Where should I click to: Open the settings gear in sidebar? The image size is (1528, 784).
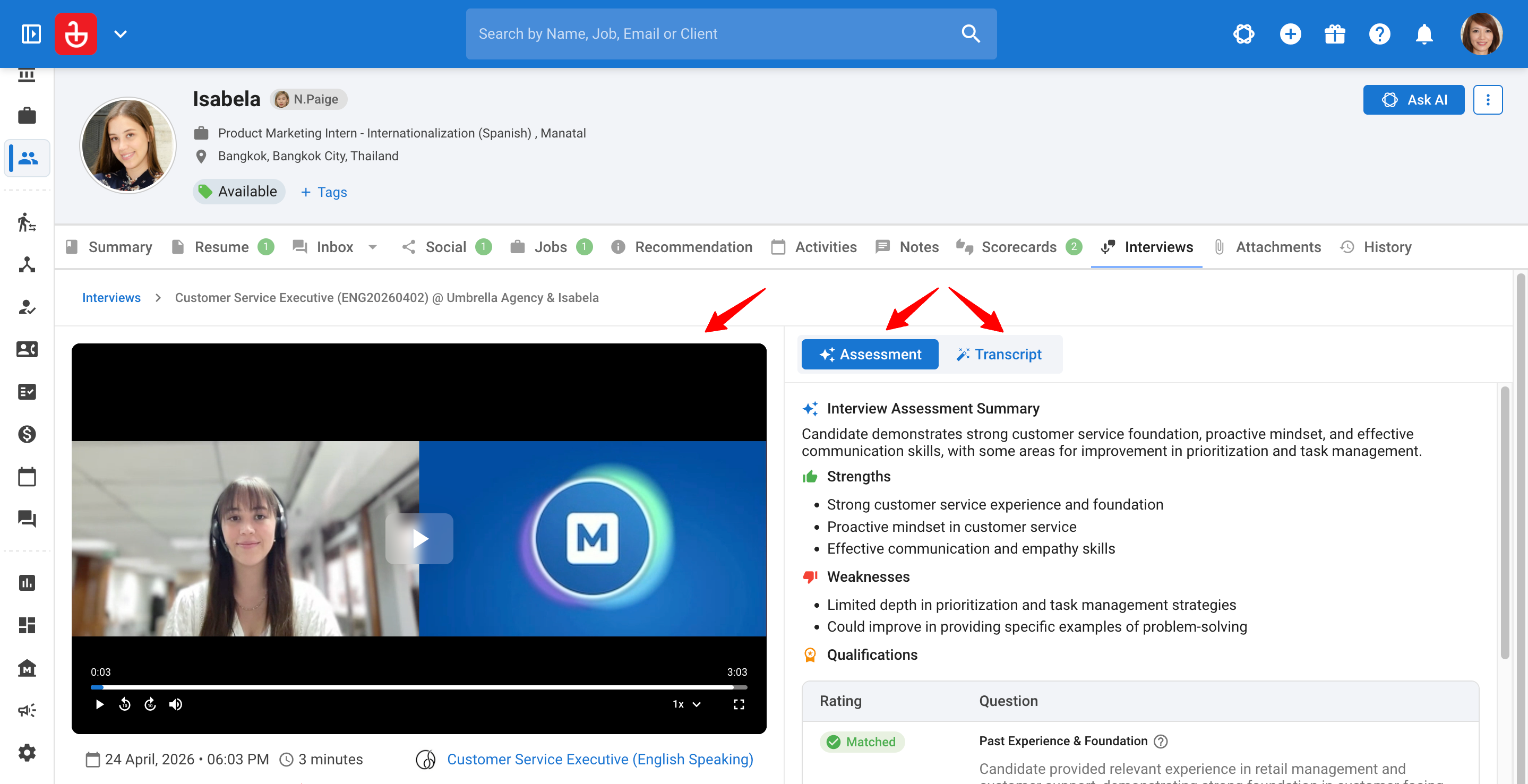click(27, 753)
